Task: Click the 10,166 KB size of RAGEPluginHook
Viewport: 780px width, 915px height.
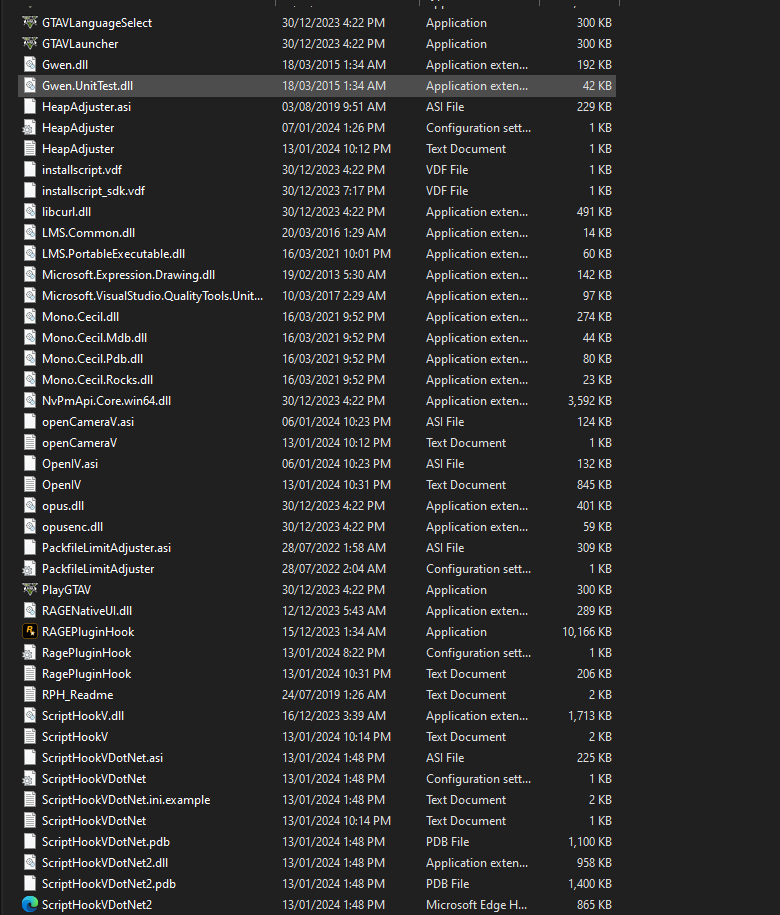Action: (x=587, y=632)
